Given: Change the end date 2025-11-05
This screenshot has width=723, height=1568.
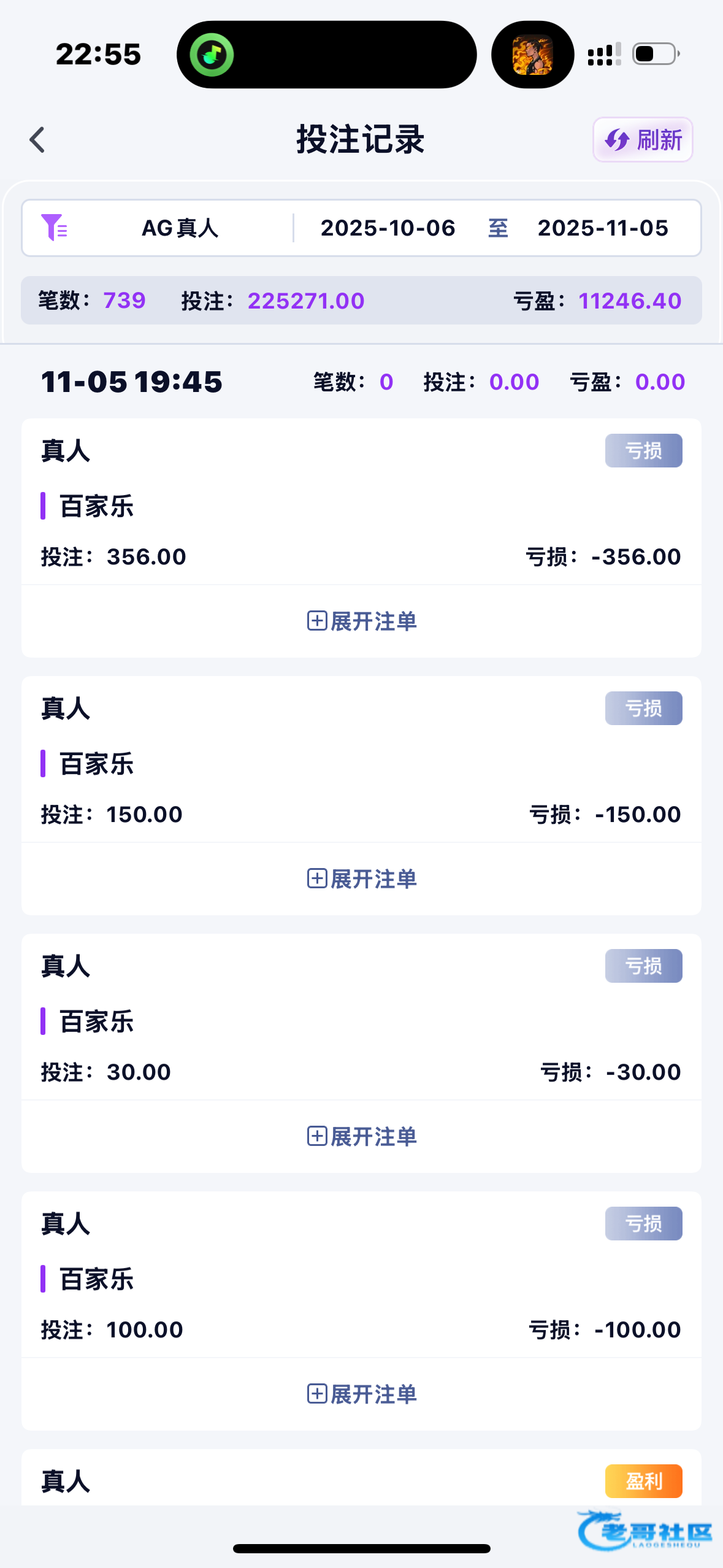Looking at the screenshot, I should [x=603, y=228].
